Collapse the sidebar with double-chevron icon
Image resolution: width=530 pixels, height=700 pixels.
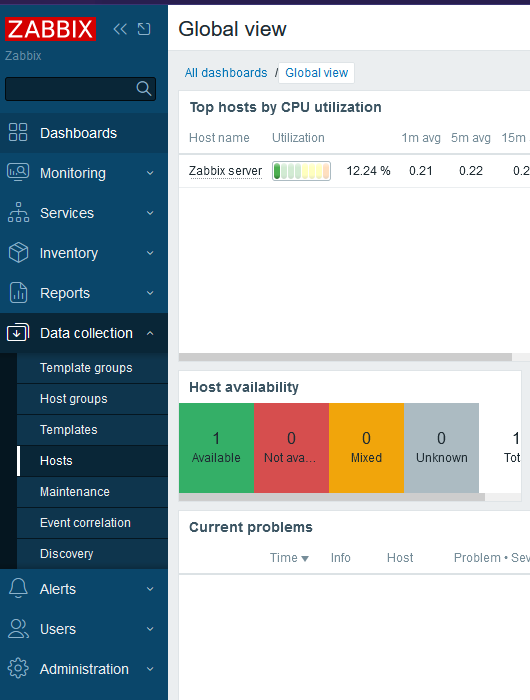click(x=120, y=29)
